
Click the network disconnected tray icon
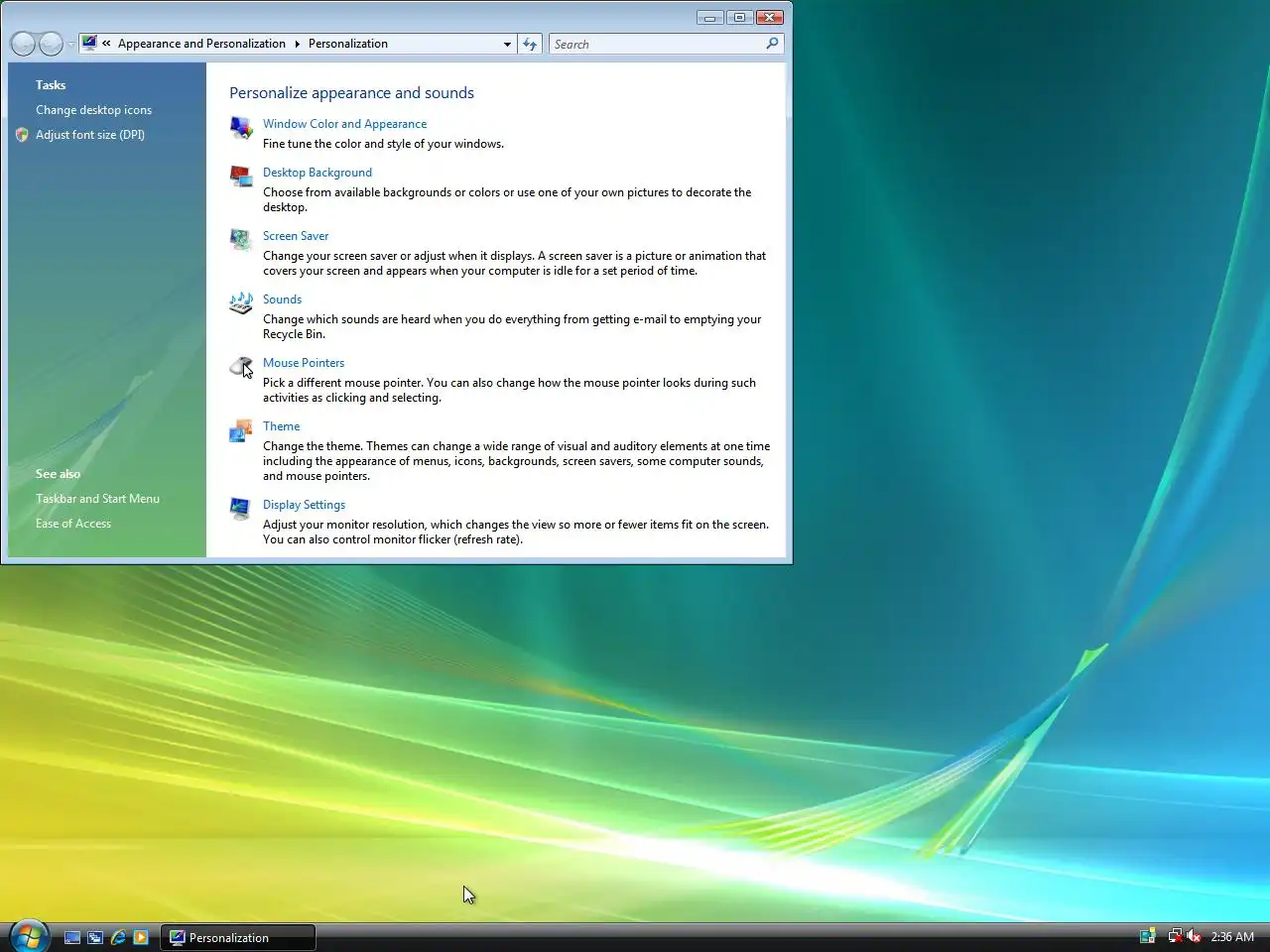[x=1175, y=936]
